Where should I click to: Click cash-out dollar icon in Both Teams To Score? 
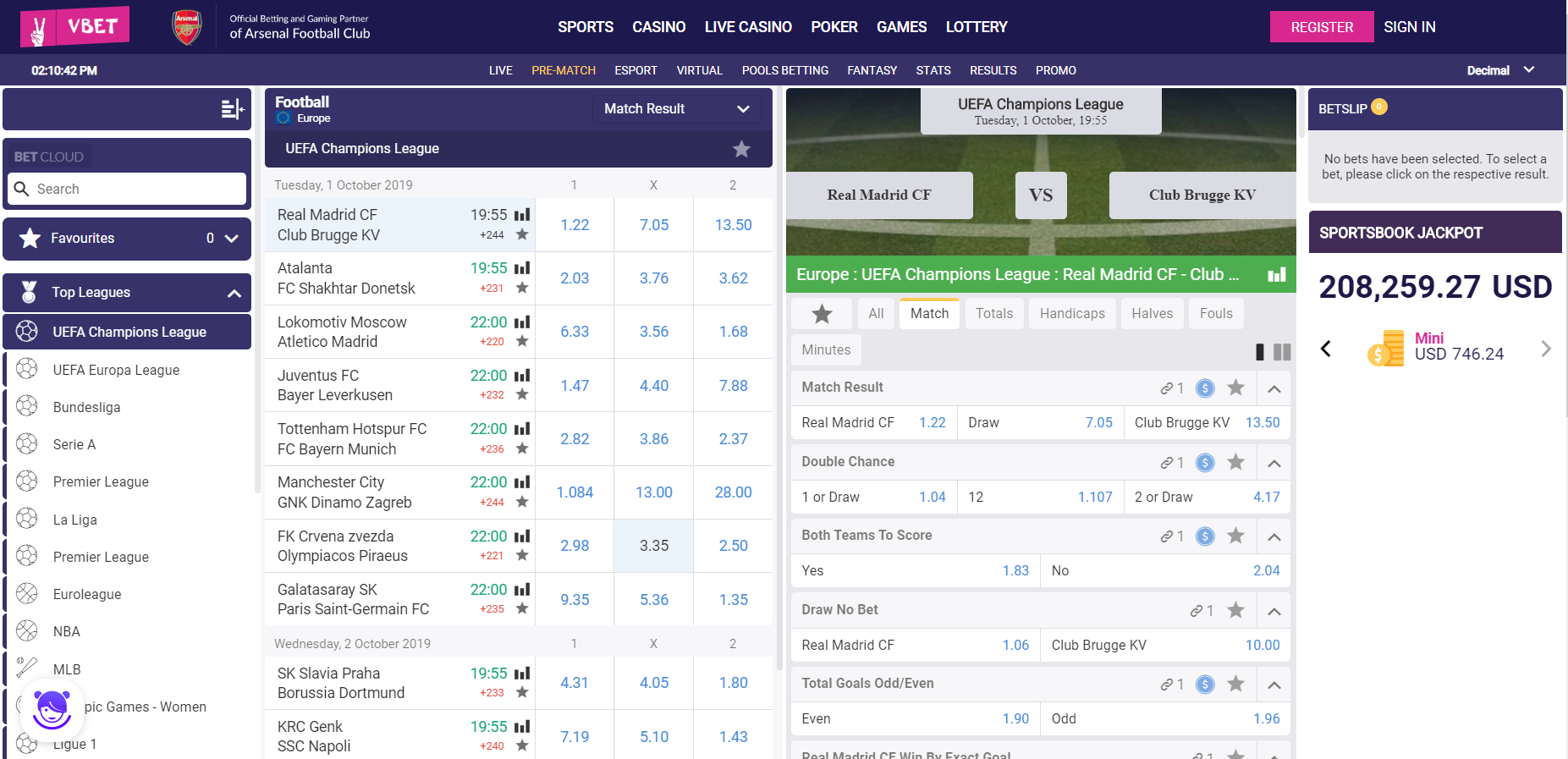point(1205,536)
